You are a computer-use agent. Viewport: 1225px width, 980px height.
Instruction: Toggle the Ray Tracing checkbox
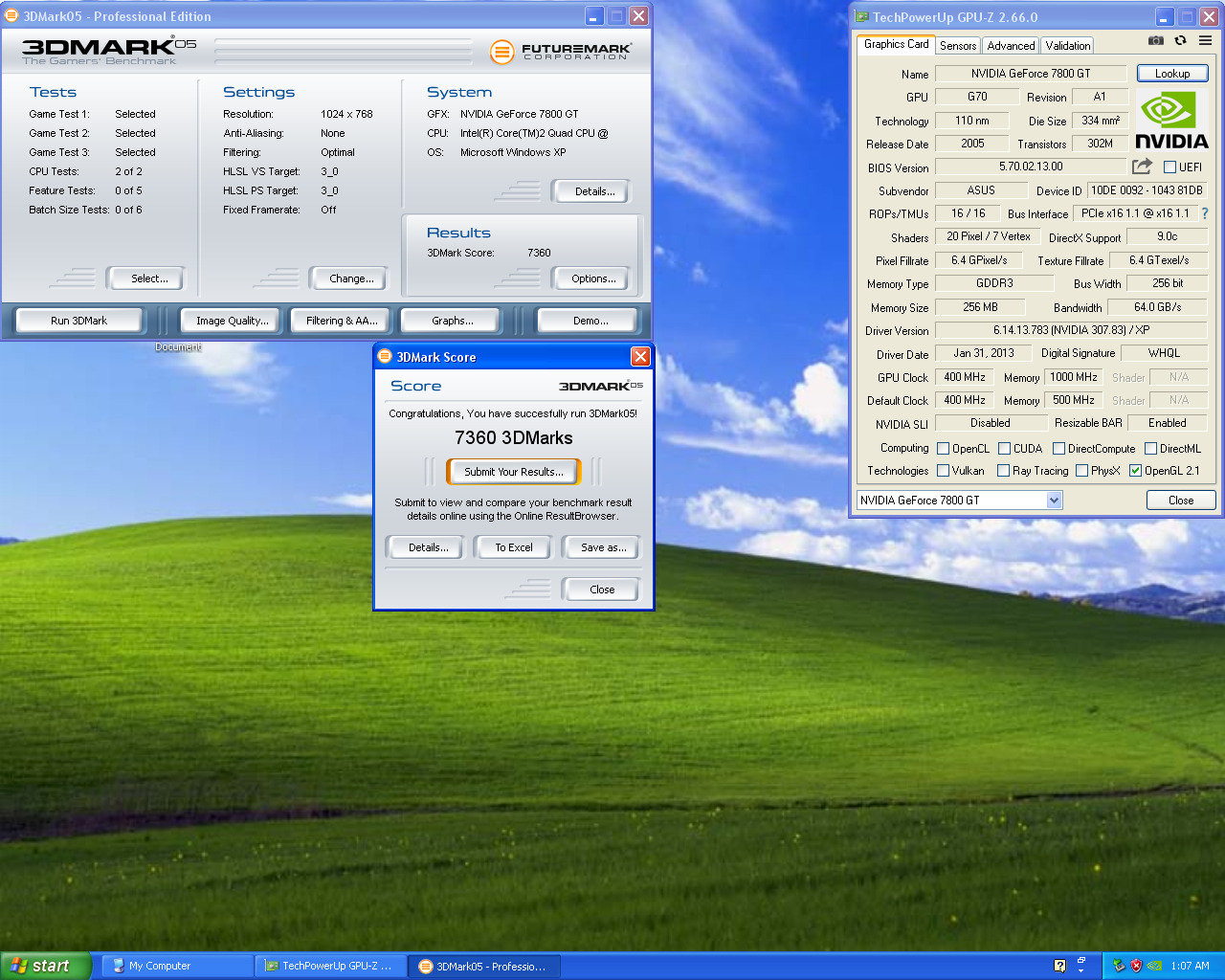1003,470
